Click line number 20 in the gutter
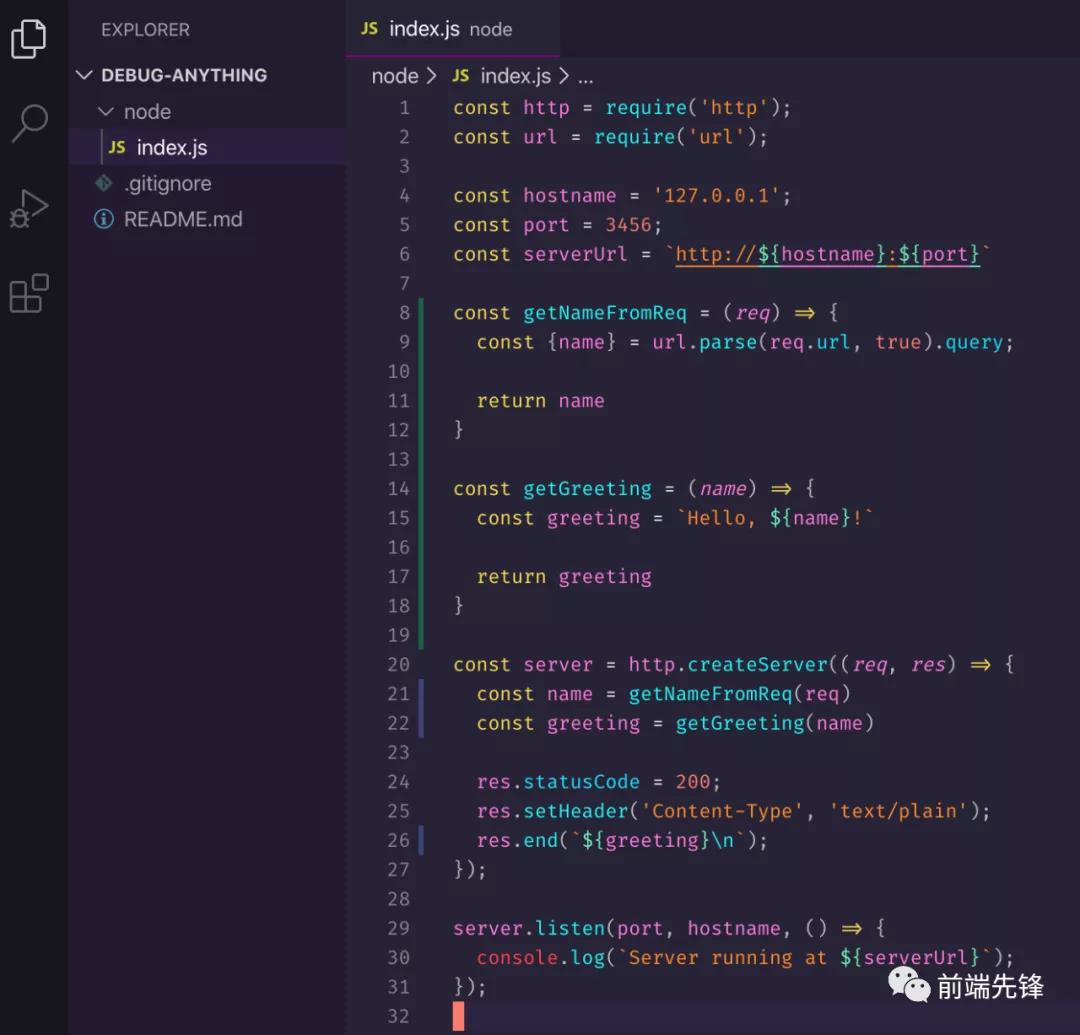Image resolution: width=1080 pixels, height=1035 pixels. (x=398, y=664)
